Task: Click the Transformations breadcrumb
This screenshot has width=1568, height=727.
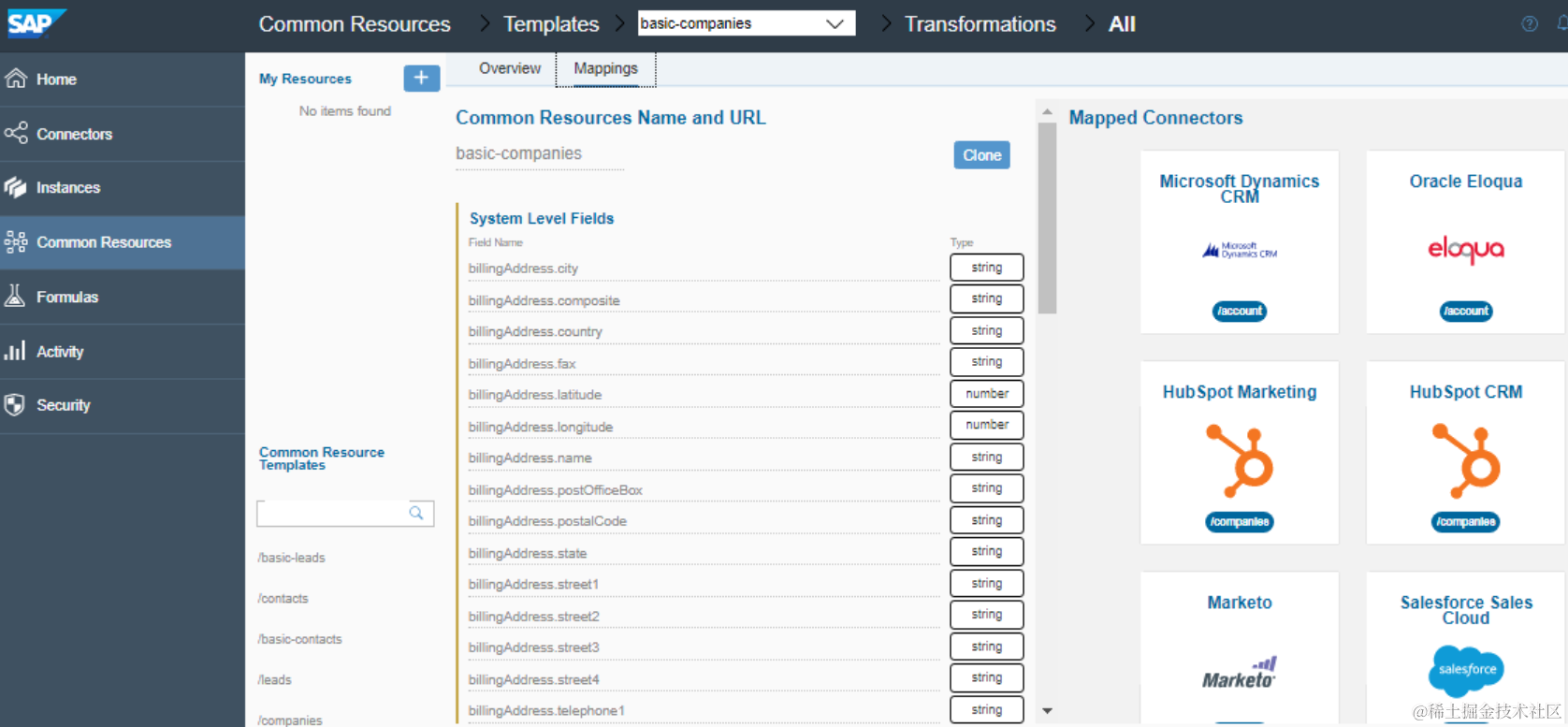Action: pos(980,24)
